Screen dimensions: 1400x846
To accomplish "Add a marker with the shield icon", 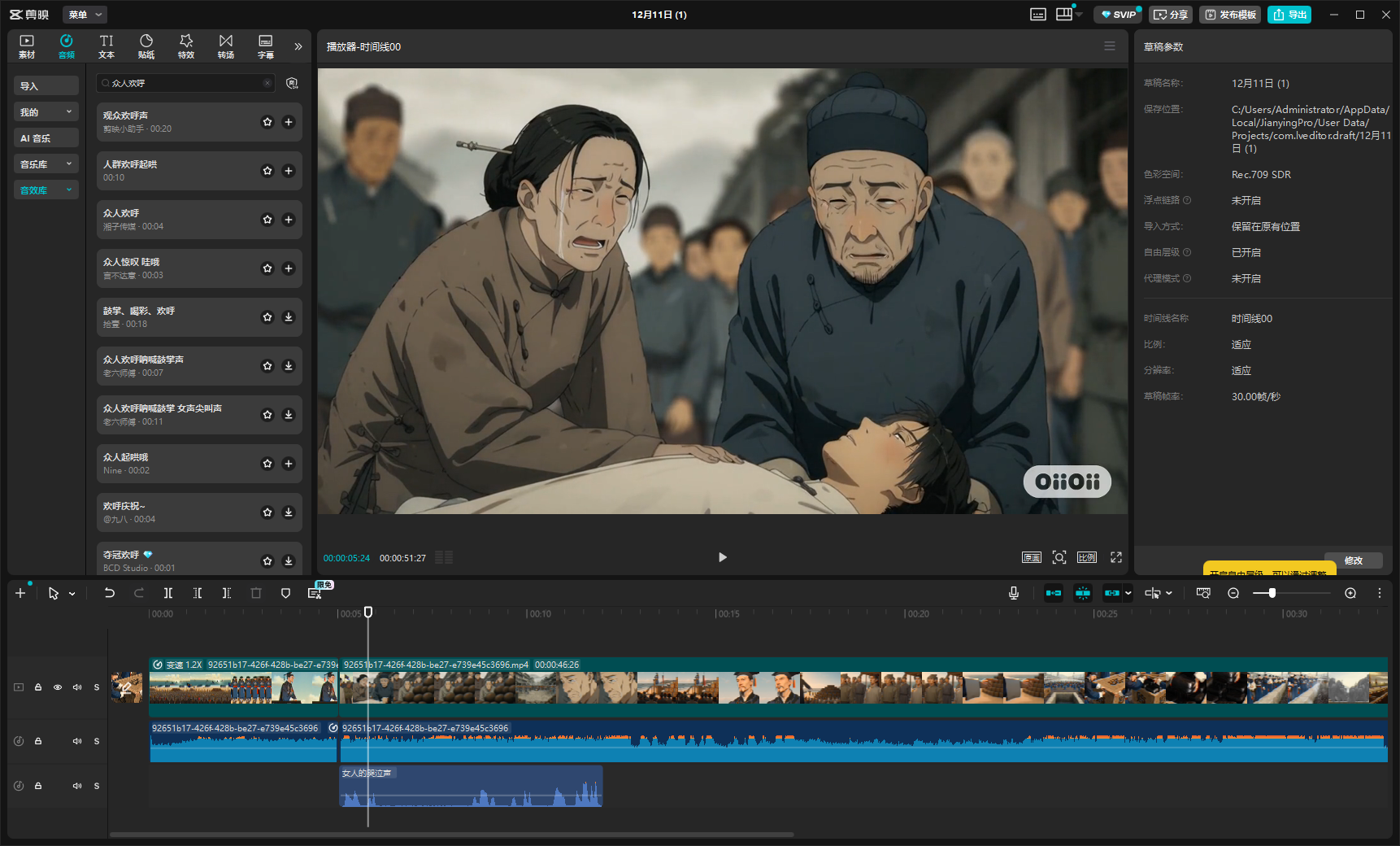I will point(285,593).
